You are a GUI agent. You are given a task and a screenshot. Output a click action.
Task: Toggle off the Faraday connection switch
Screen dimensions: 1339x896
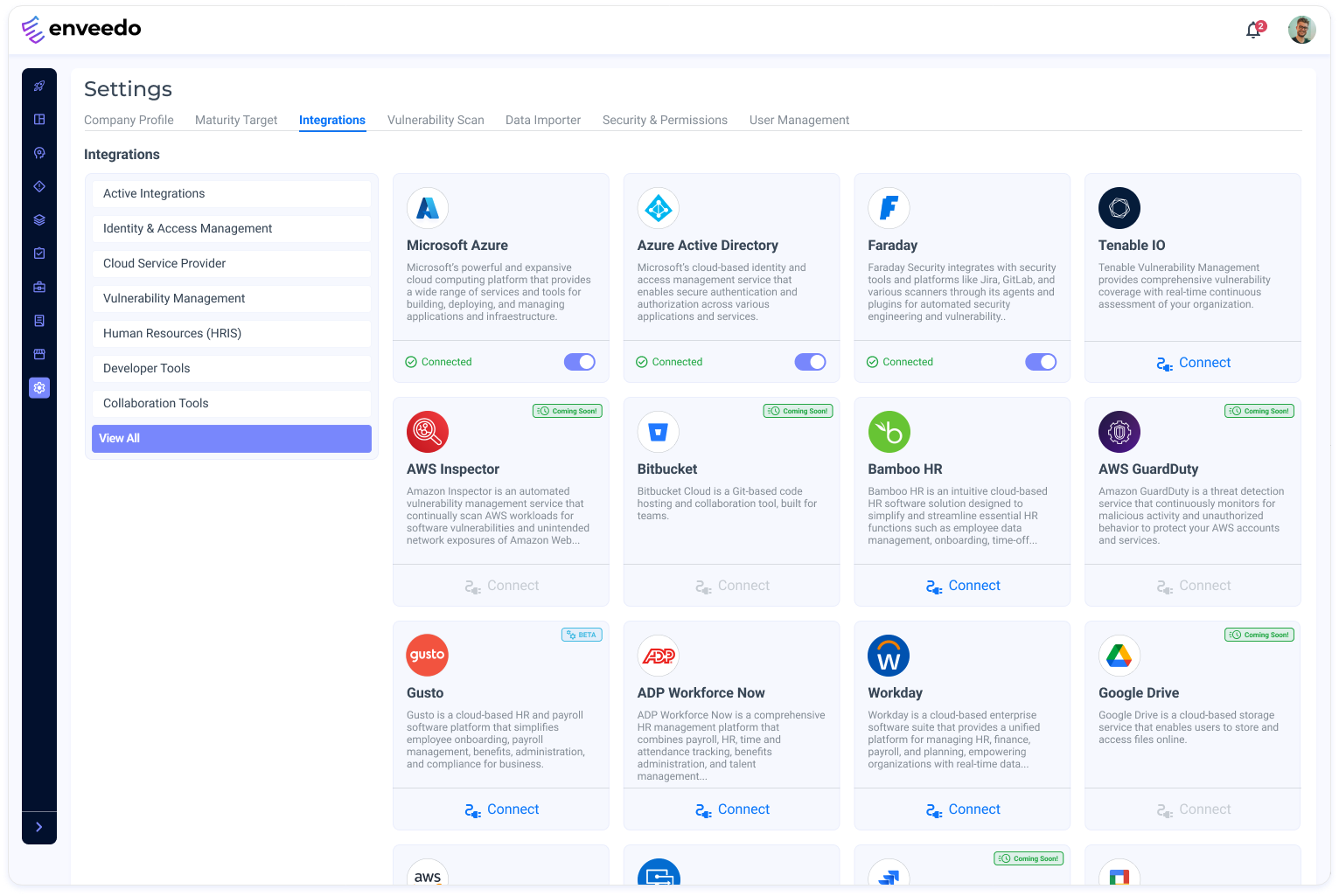pyautogui.click(x=1041, y=362)
